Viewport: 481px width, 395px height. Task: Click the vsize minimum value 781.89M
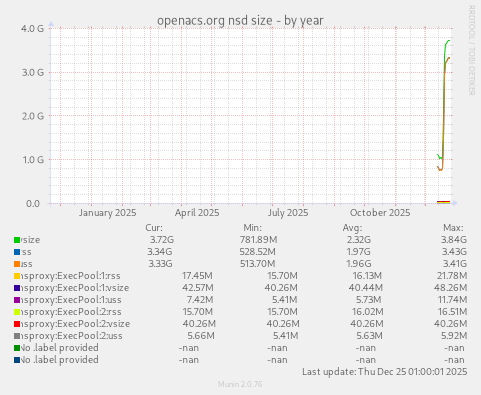(258, 240)
